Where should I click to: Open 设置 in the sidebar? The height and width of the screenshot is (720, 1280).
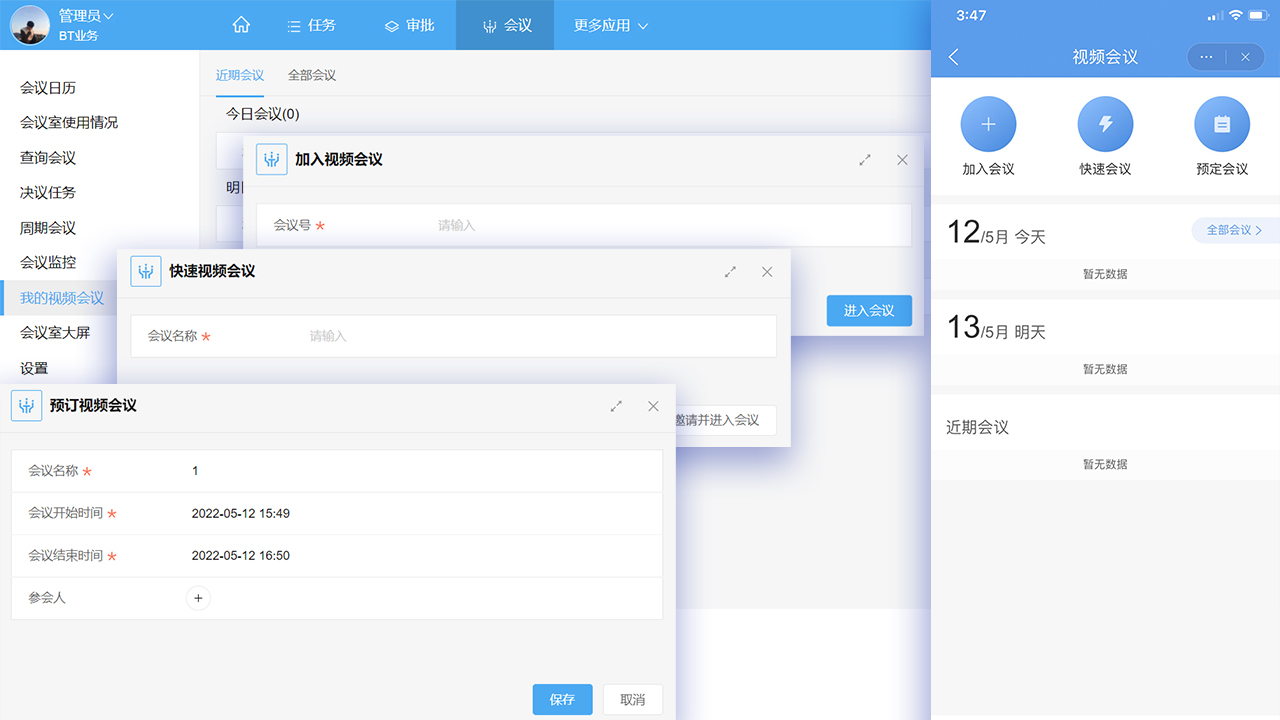(x=34, y=367)
